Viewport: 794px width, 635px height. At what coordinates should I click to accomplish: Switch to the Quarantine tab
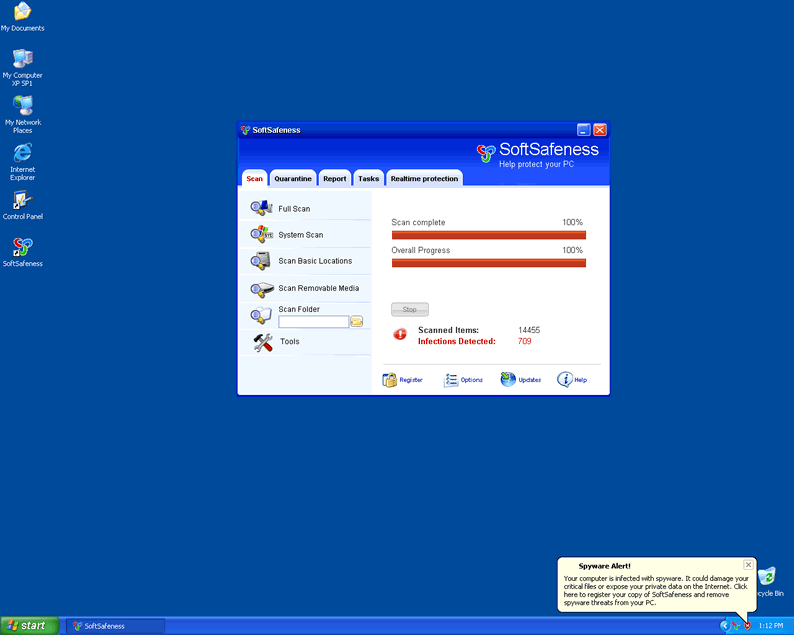coord(293,179)
